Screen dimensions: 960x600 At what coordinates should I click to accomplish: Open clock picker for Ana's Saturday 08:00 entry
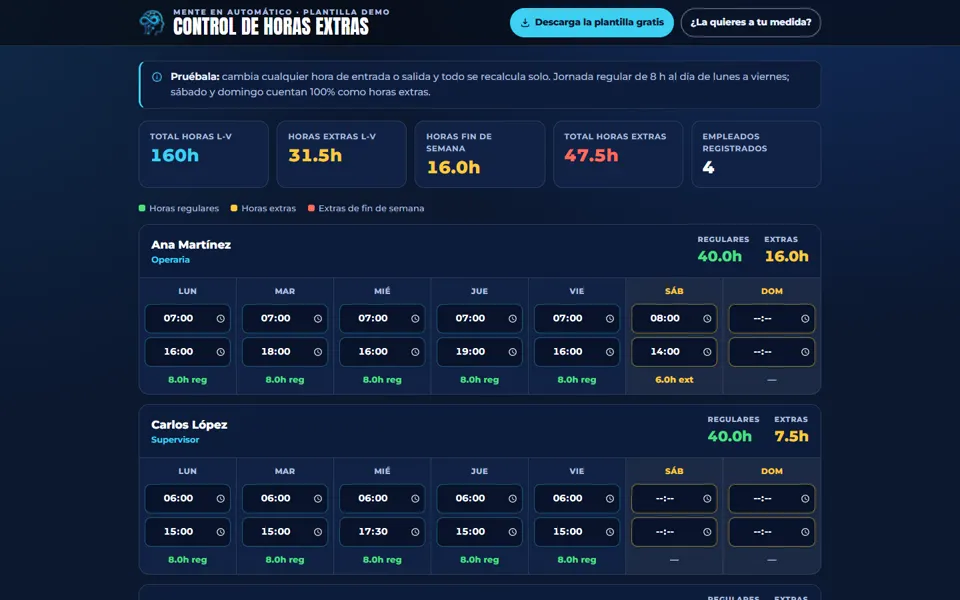707,318
